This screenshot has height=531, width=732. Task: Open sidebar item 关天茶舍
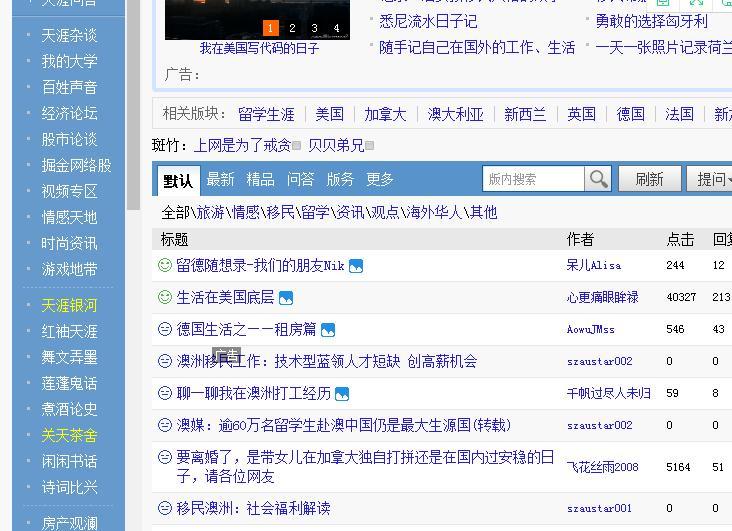coord(69,435)
